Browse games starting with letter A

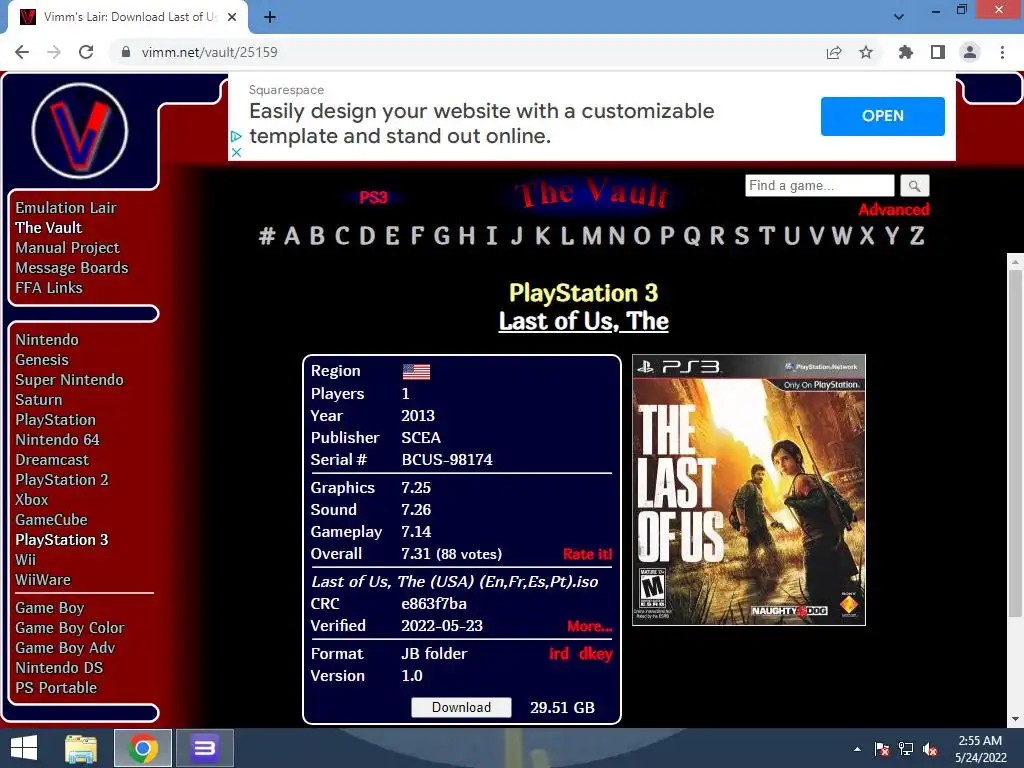[x=292, y=236]
